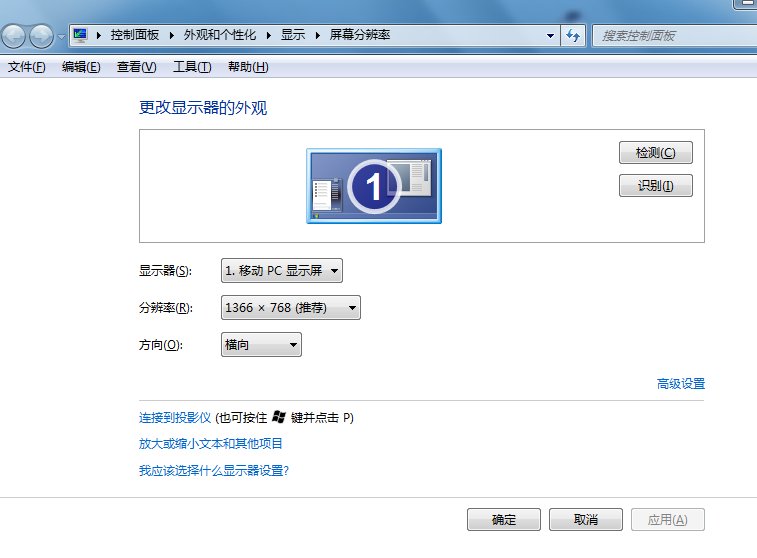
Task: Click the refresh icon beside the address bar
Action: click(573, 35)
